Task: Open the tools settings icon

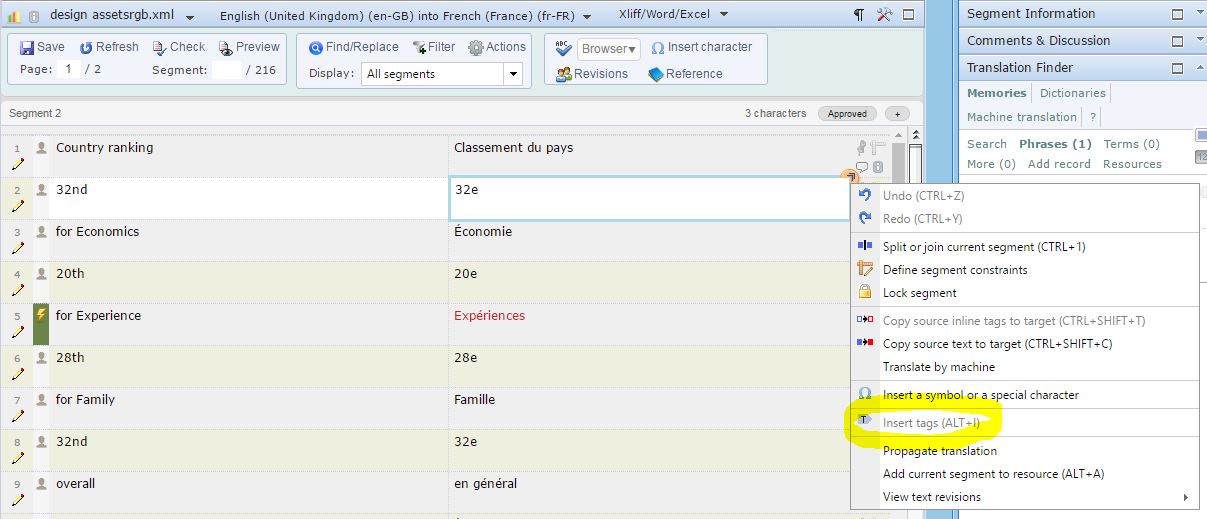Action: point(884,15)
